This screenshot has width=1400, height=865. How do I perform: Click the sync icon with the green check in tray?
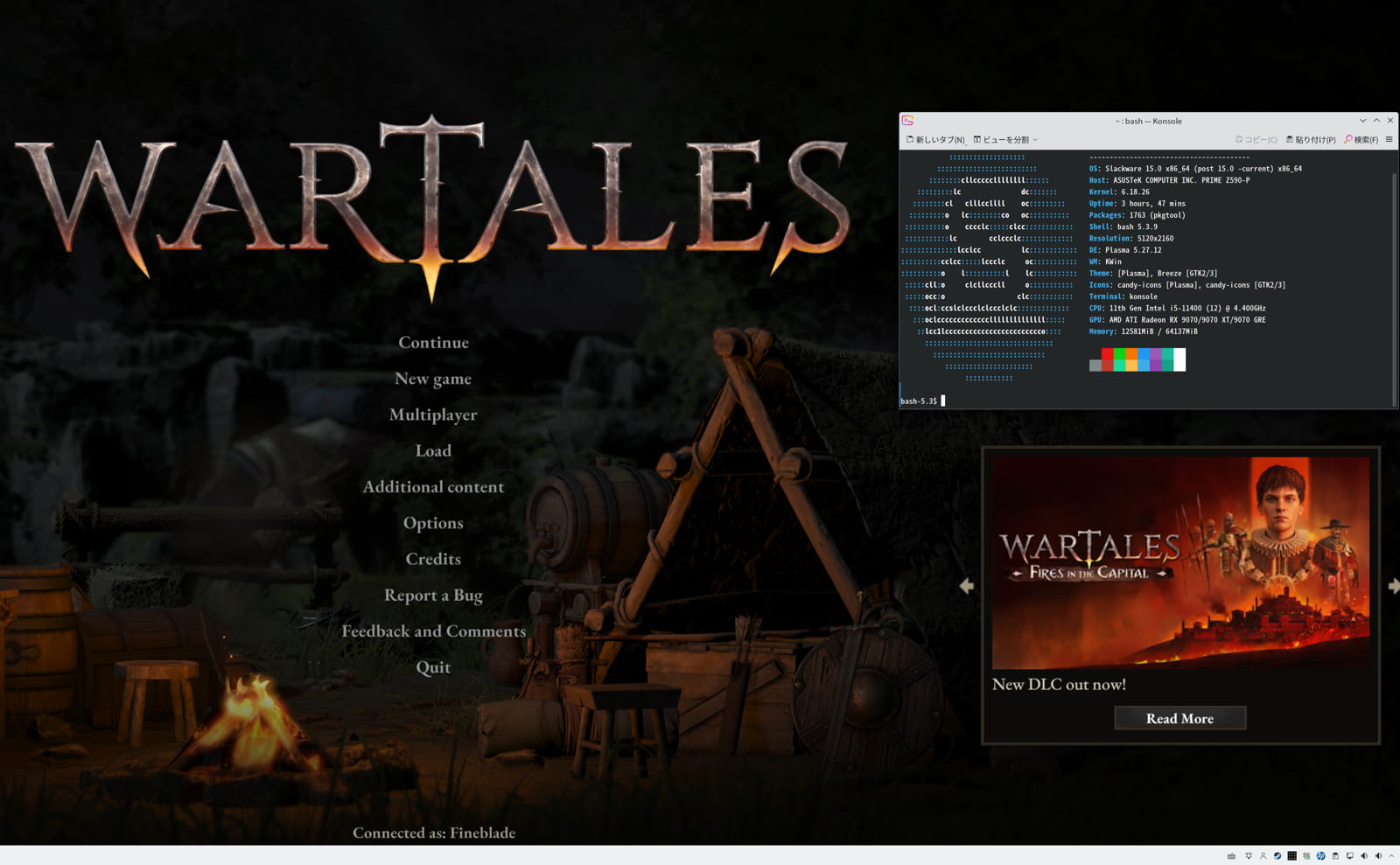pos(1306,855)
